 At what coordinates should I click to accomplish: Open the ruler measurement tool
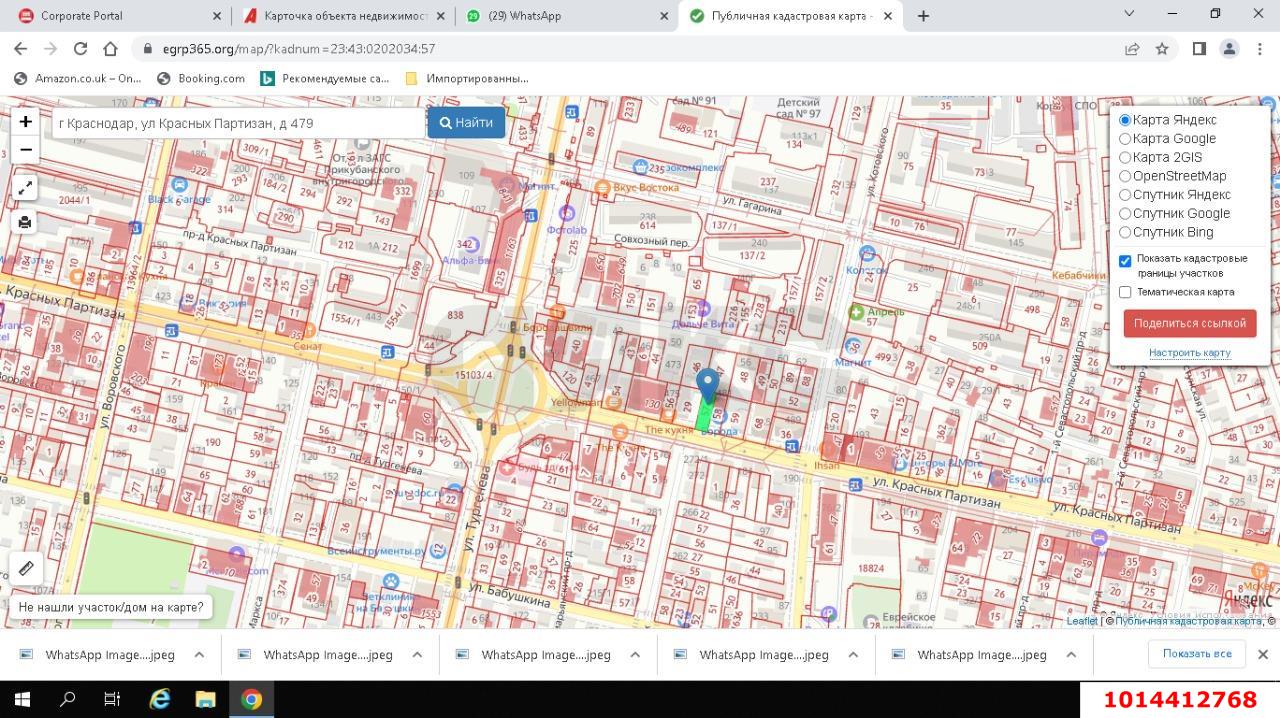click(26, 568)
